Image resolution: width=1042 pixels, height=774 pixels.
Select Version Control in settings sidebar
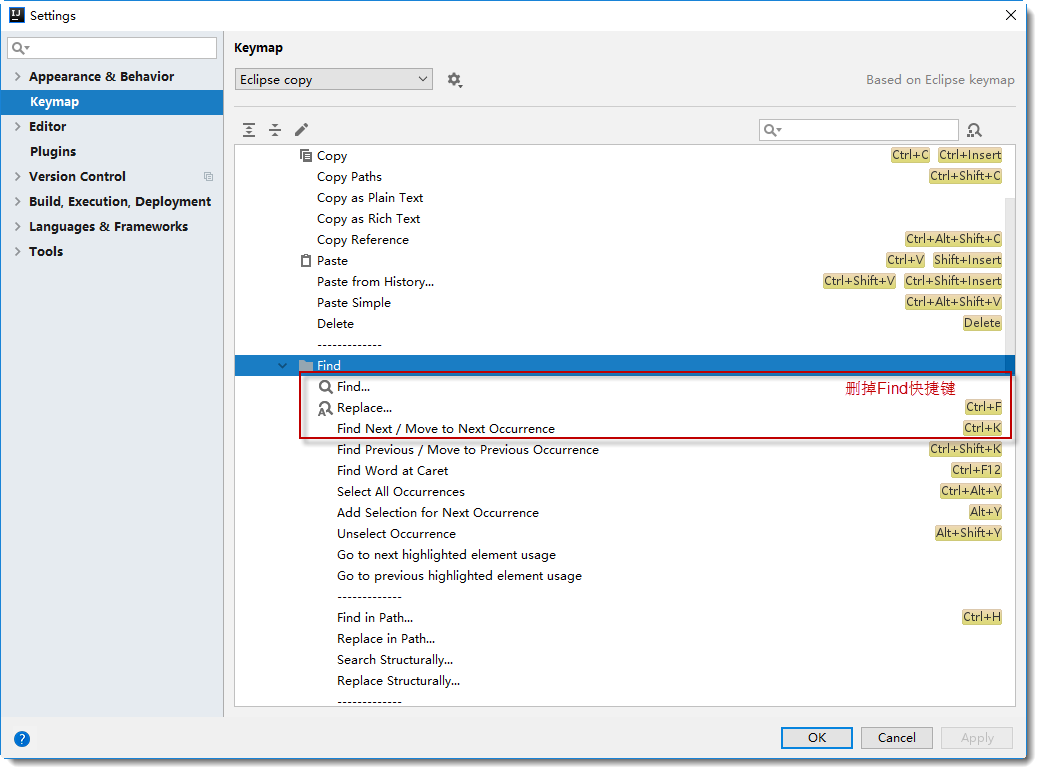tap(77, 177)
